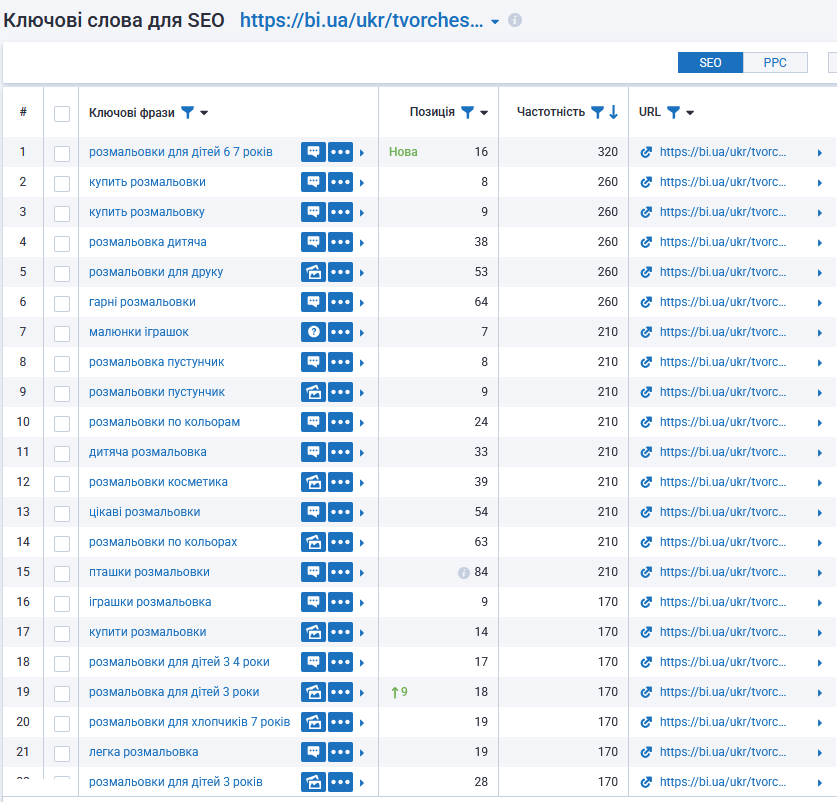
Task: Open Позиція column dropdown arrow
Action: coord(484,113)
